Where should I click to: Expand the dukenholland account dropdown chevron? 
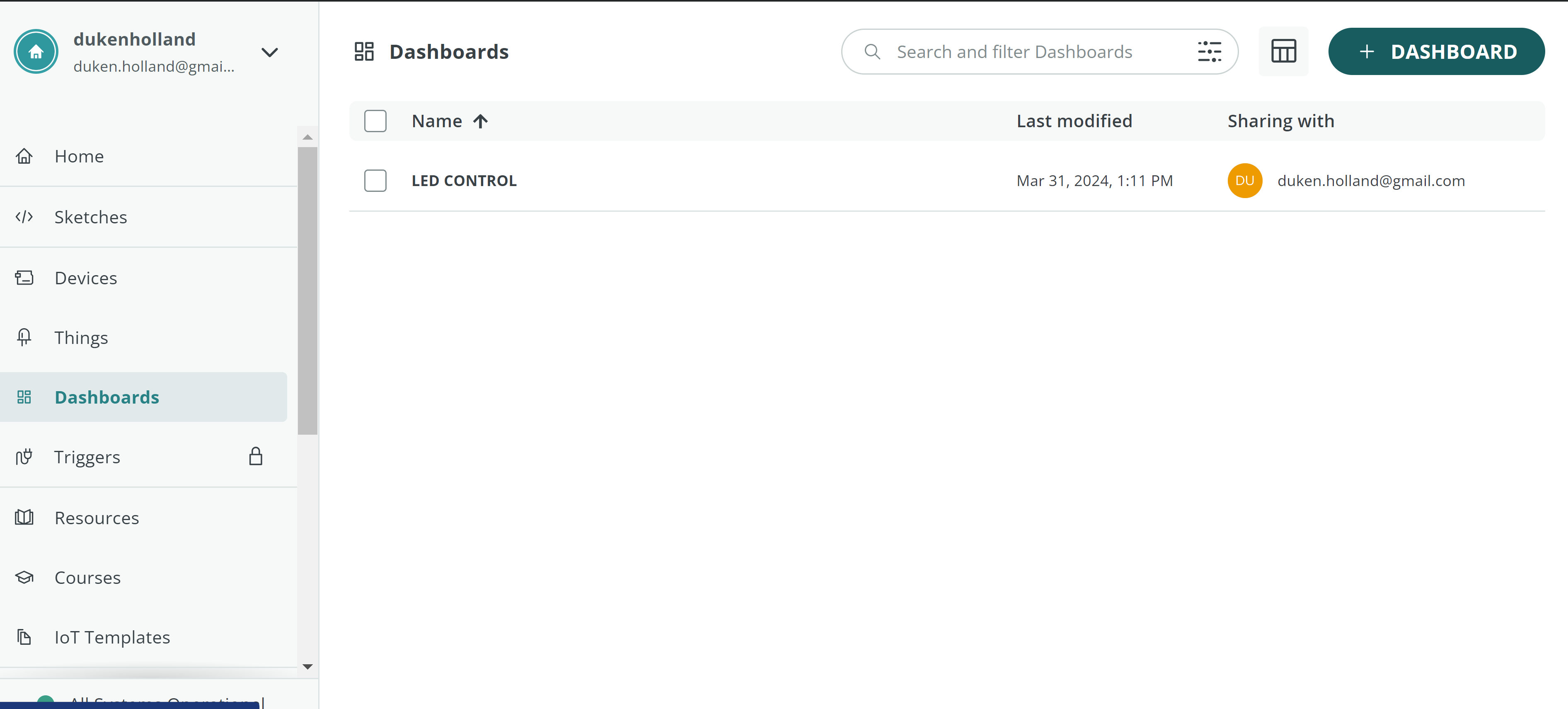[270, 52]
